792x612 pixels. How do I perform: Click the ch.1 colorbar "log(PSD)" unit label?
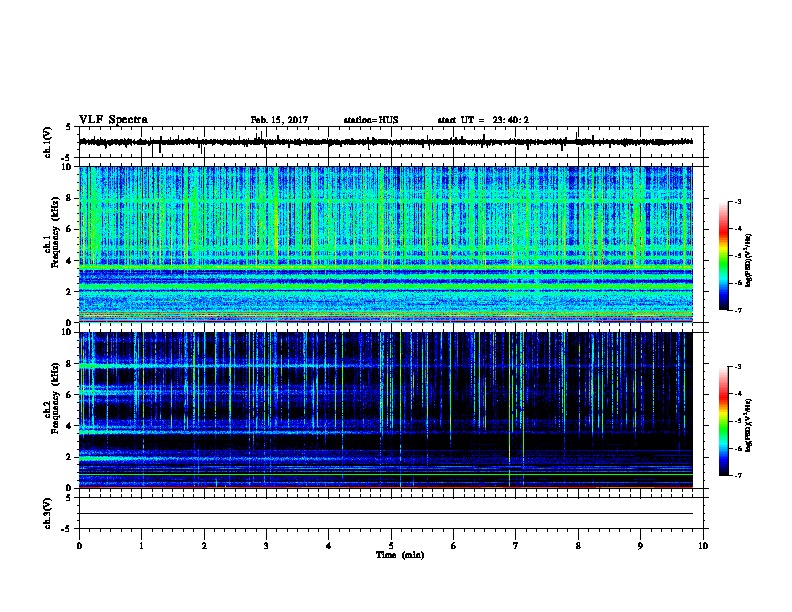[x=749, y=261]
